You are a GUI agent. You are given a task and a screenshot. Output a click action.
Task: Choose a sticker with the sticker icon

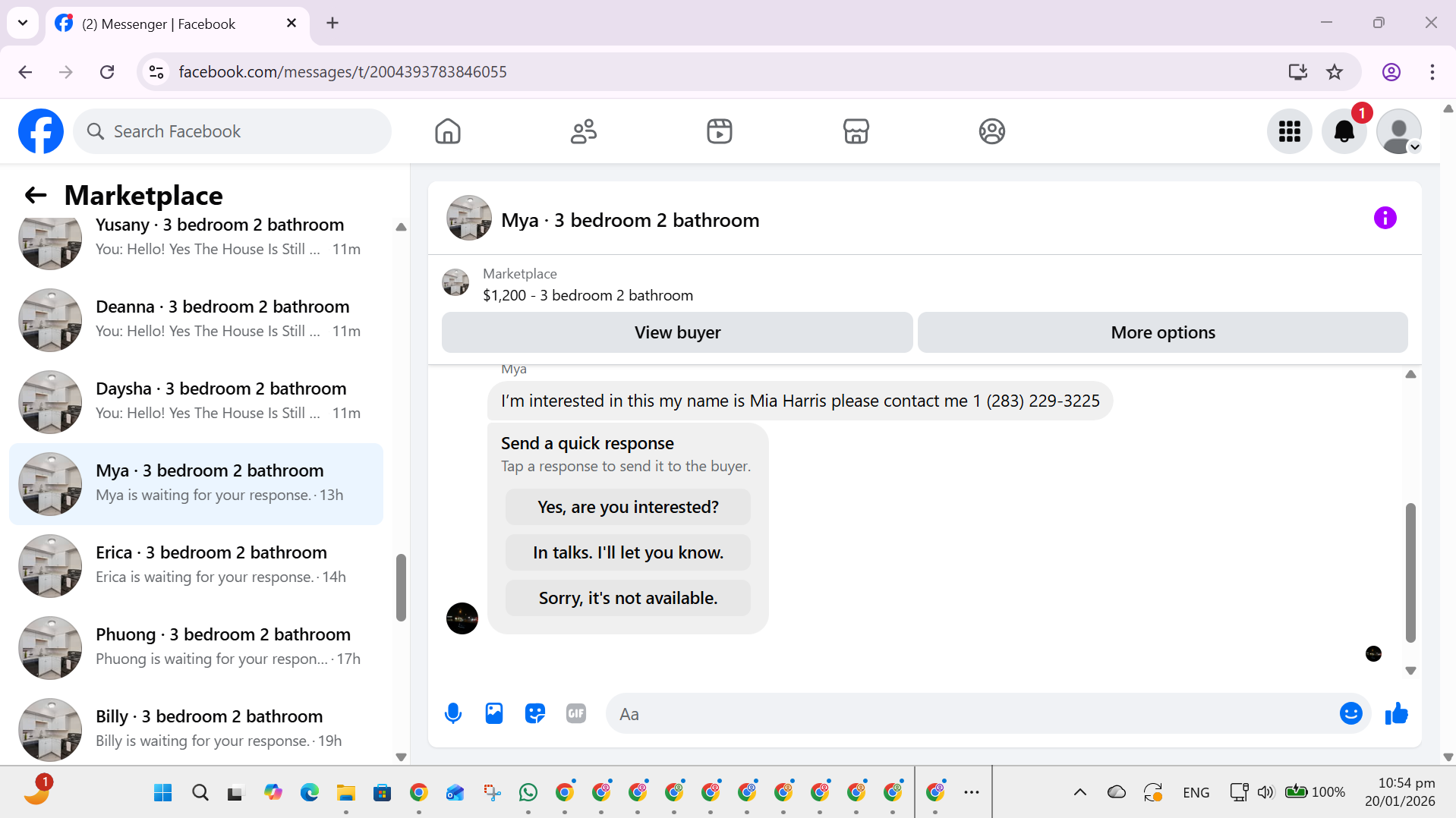(x=535, y=713)
